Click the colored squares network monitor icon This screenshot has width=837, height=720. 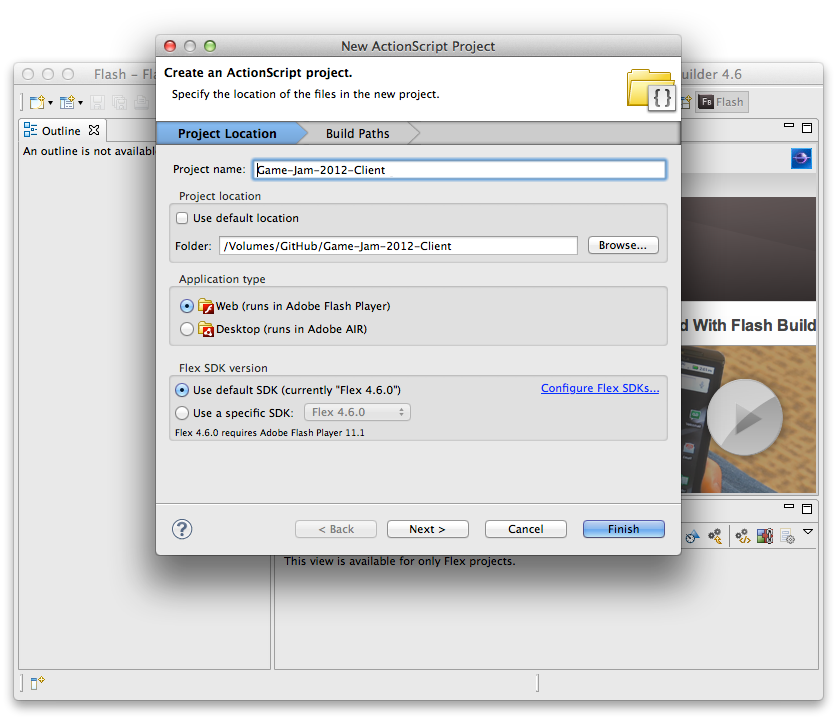765,536
